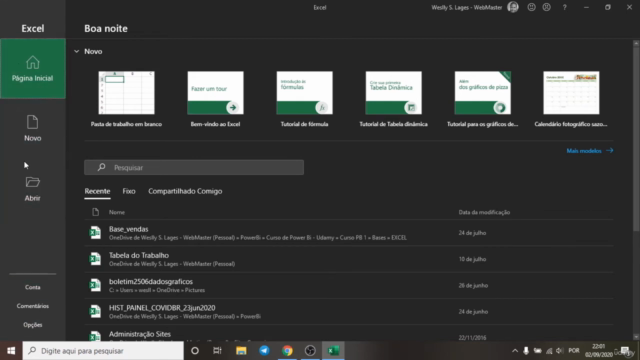
Task: Open Calendário fotográfico sazonal template
Action: pos(571,99)
